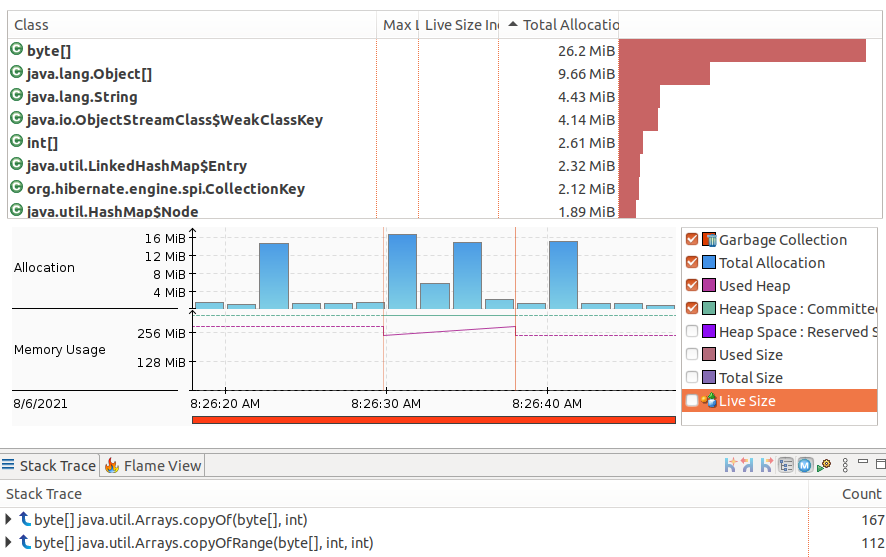Expand the Arrays.copyOf stack trace row
Viewport: 886px width, 557px height.
point(9,519)
